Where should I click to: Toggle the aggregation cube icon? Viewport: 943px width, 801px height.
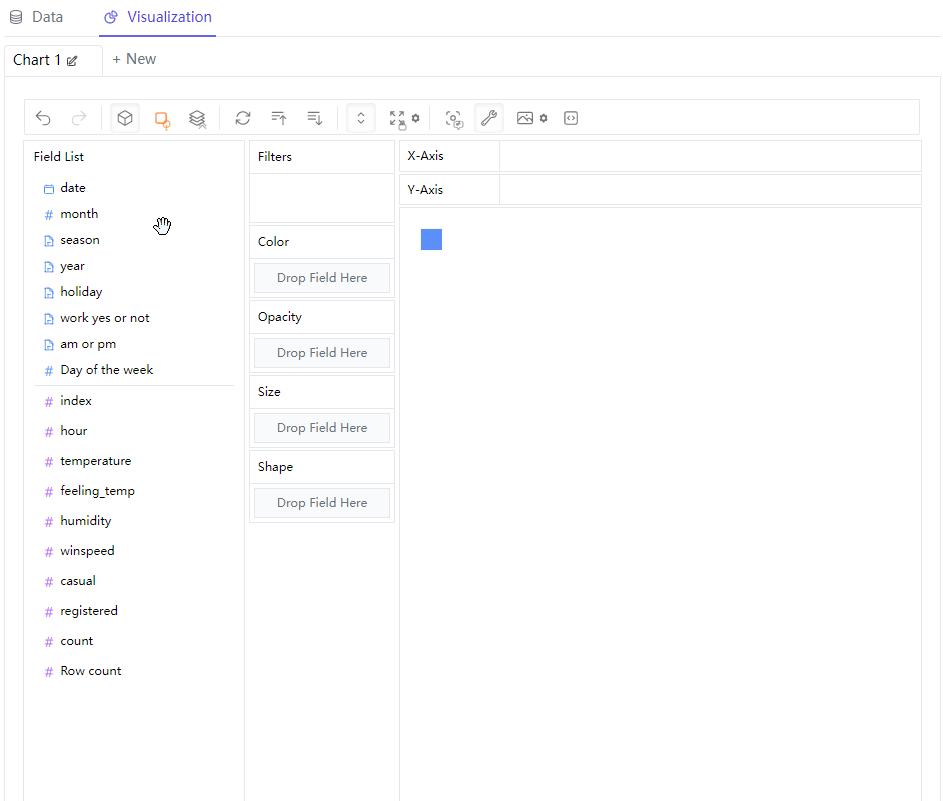[125, 118]
